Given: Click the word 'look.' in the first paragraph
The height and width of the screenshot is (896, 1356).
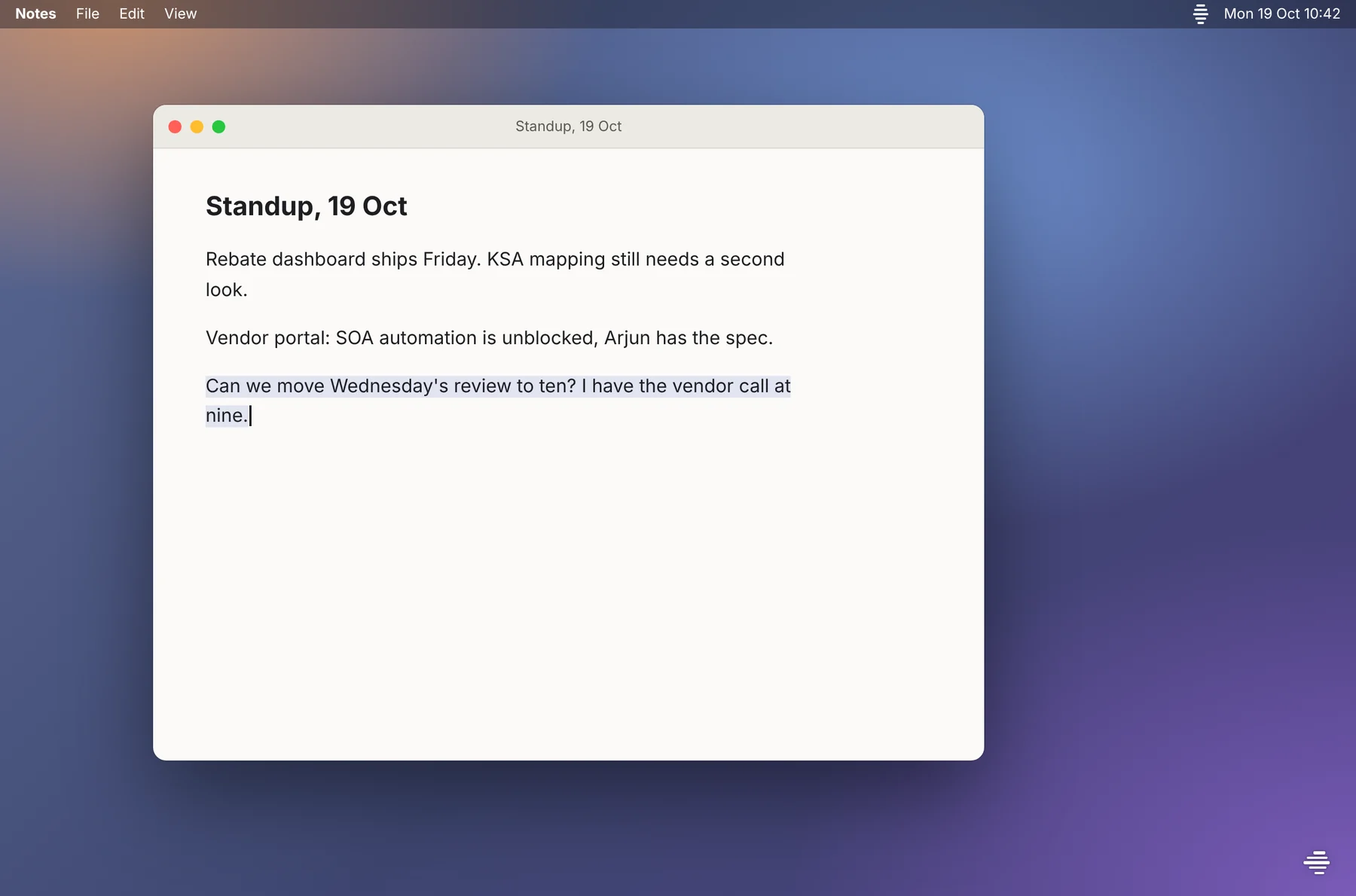Looking at the screenshot, I should tap(226, 290).
